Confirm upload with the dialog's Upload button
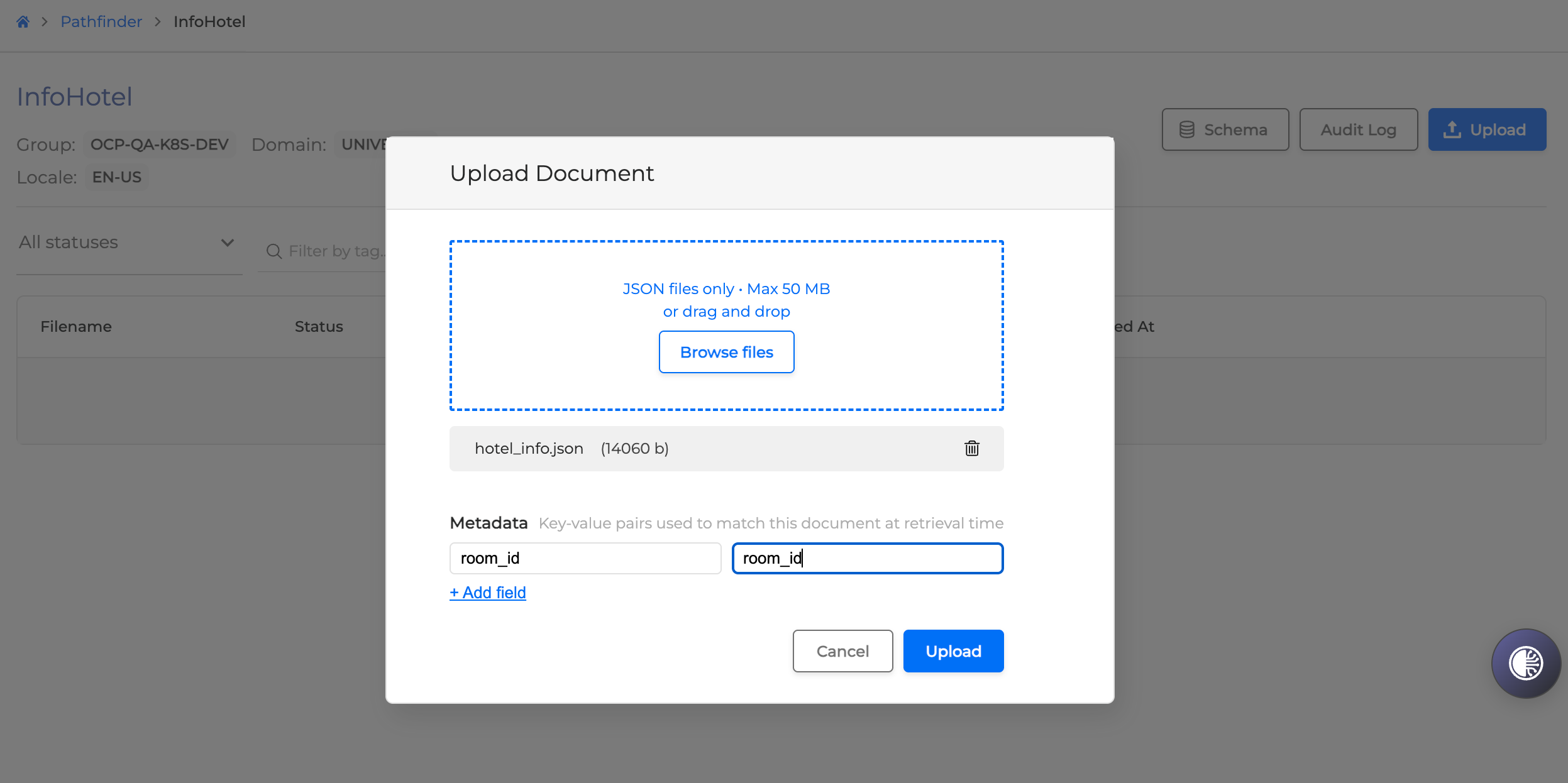This screenshot has height=783, width=1568. click(x=952, y=651)
